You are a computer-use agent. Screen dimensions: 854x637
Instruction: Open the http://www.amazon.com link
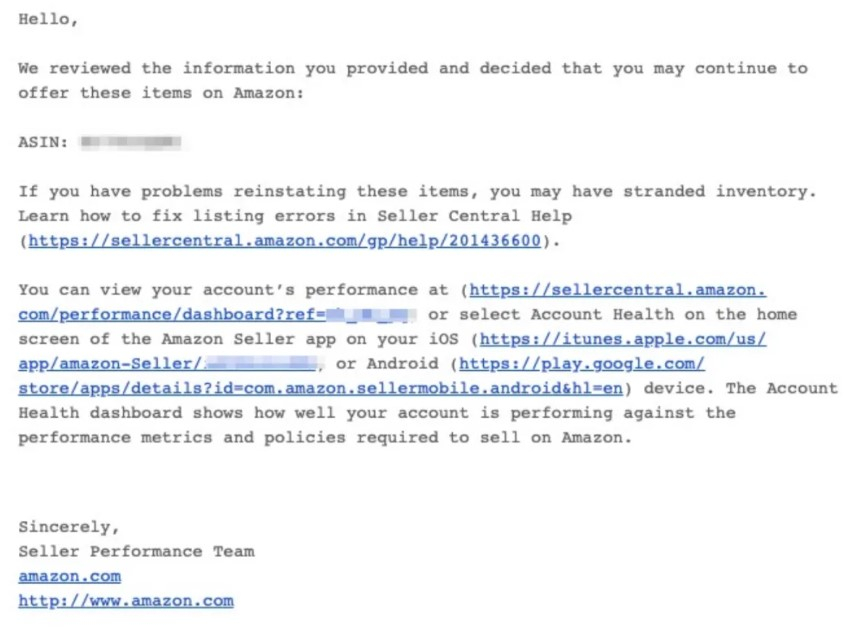[125, 601]
